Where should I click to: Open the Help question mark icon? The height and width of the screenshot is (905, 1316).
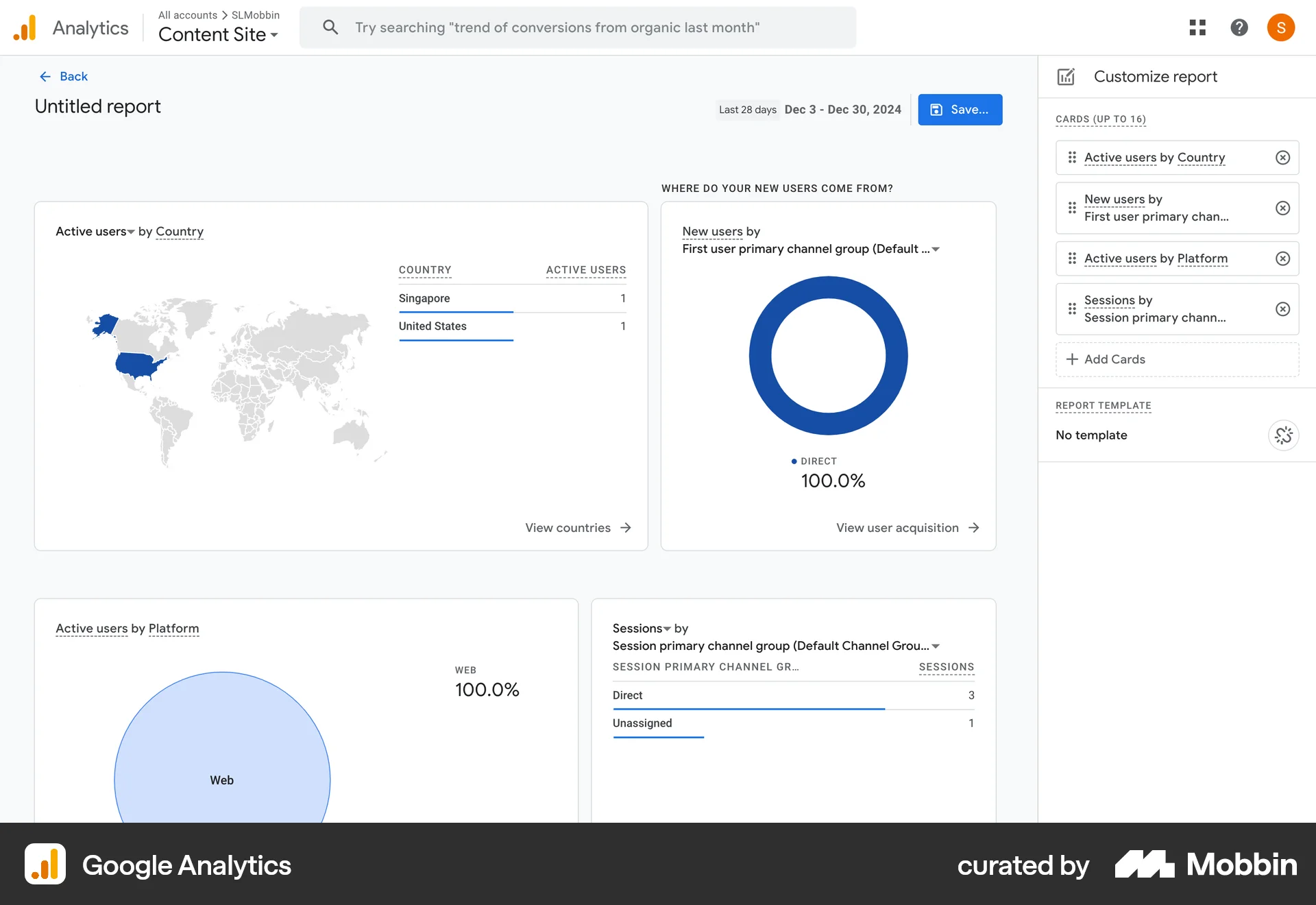tap(1239, 27)
